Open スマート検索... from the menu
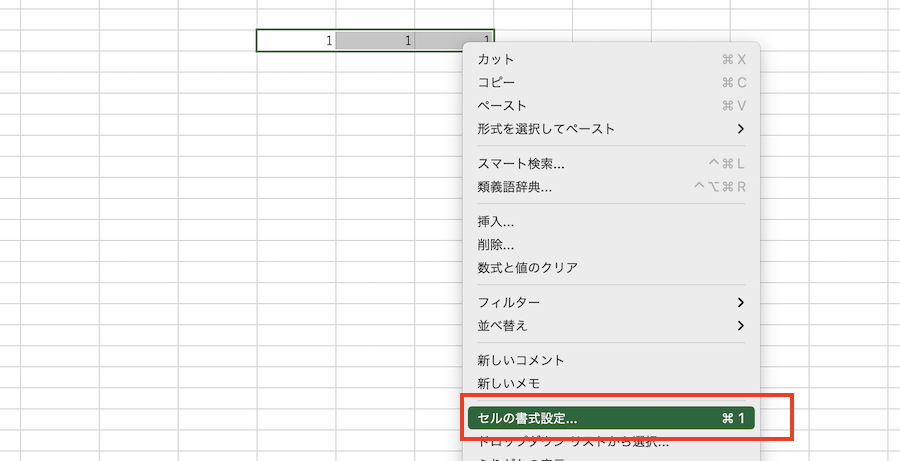Image resolution: width=900 pixels, height=461 pixels. (x=521, y=163)
